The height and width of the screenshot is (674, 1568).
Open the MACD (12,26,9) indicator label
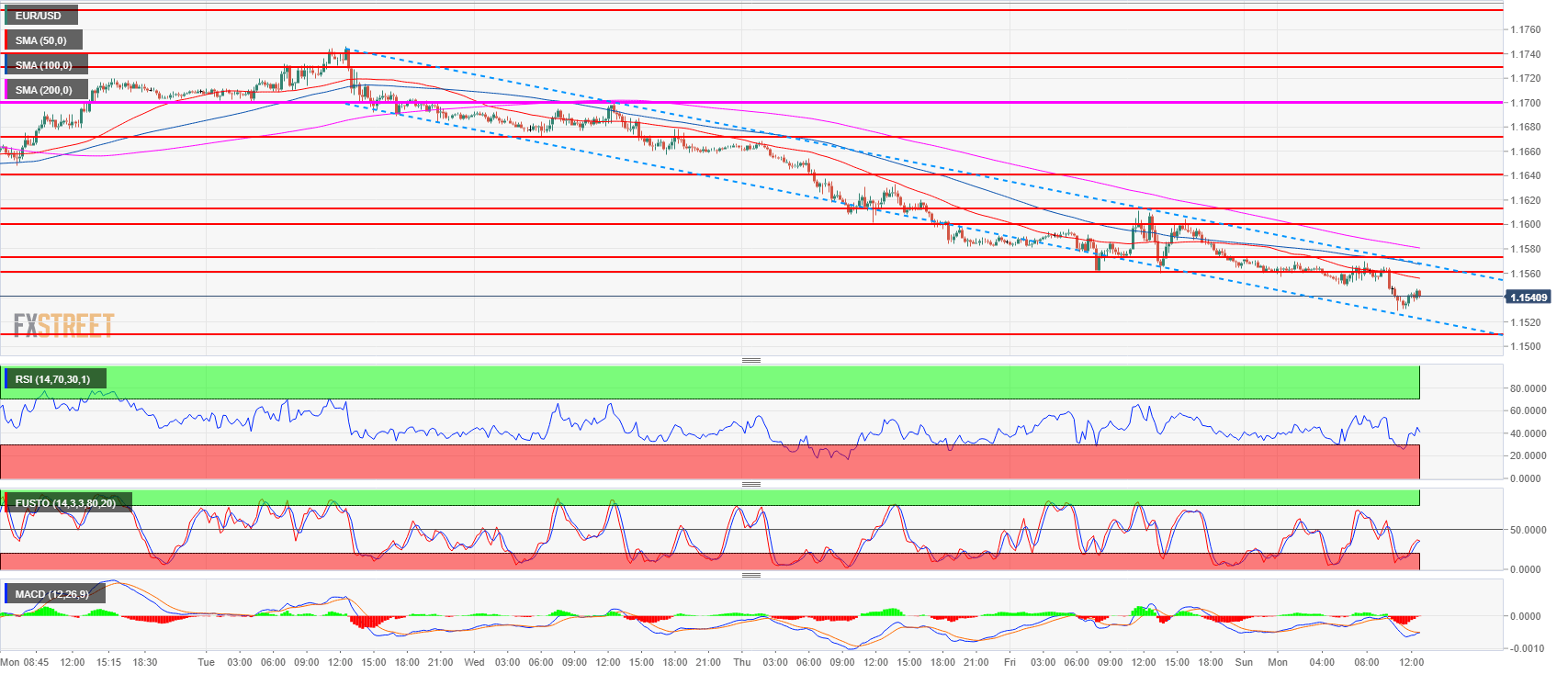point(53,593)
